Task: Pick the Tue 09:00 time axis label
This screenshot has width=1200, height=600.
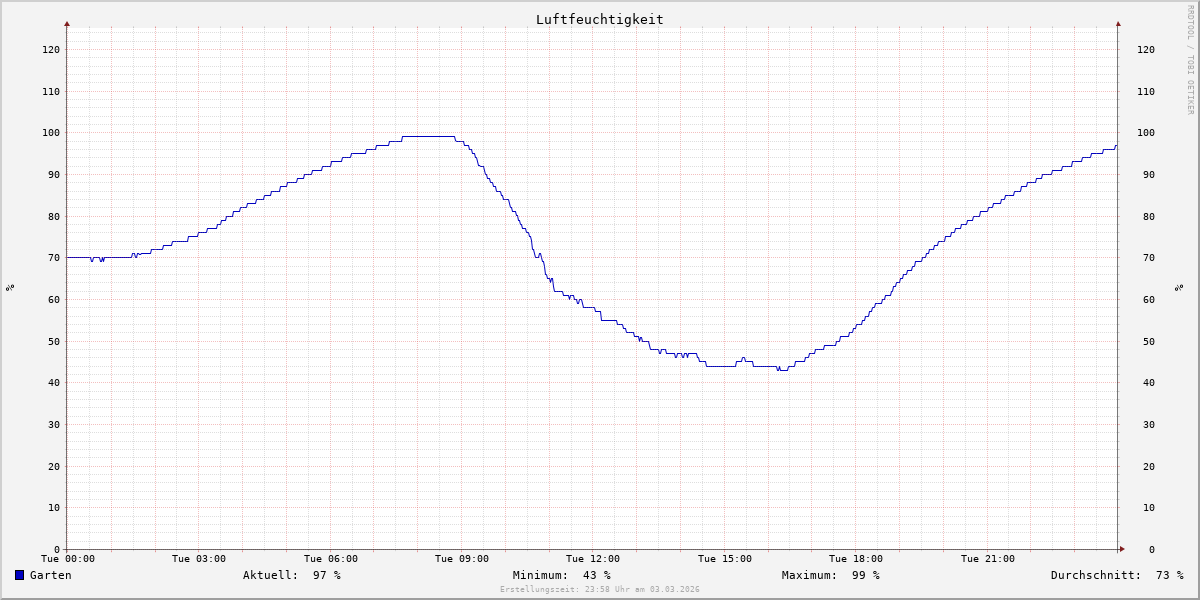Action: pyautogui.click(x=462, y=559)
